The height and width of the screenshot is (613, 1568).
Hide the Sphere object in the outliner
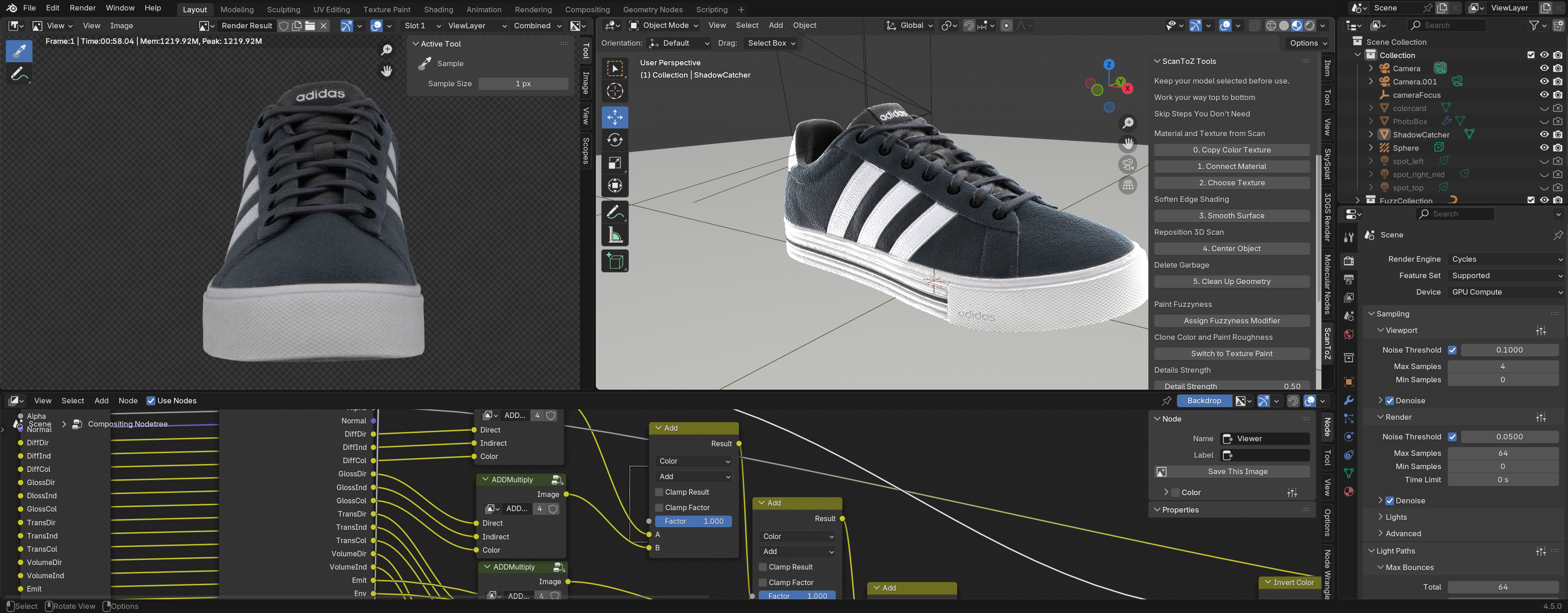click(x=1544, y=148)
